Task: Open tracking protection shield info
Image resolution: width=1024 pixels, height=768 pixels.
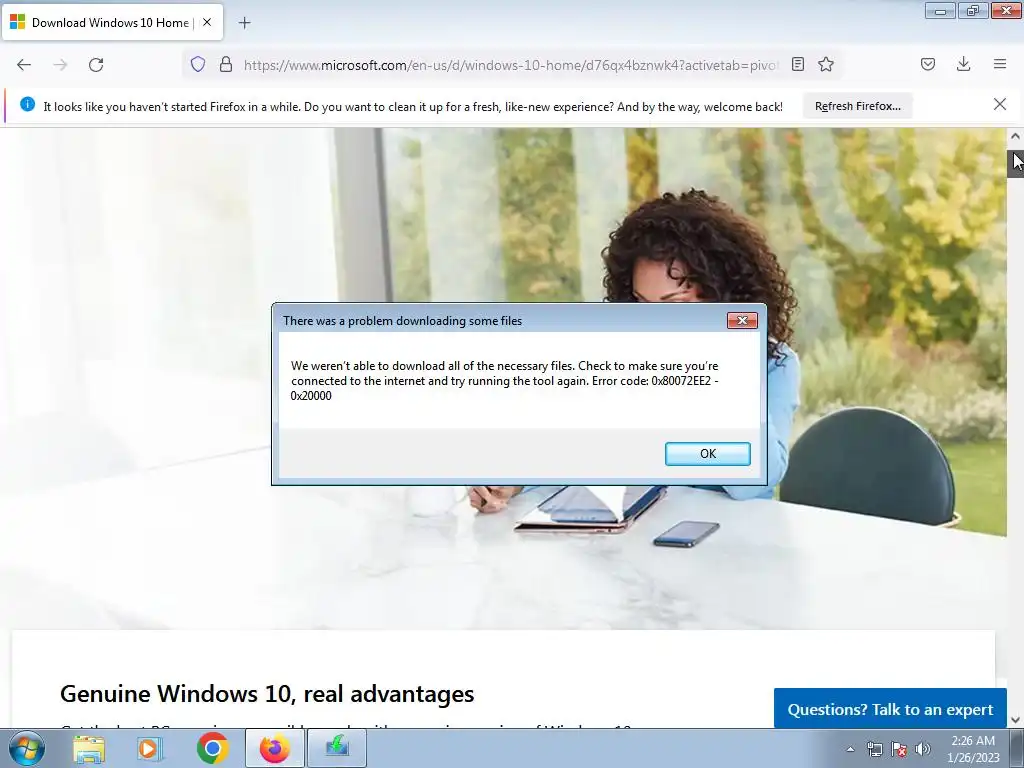Action: (198, 64)
